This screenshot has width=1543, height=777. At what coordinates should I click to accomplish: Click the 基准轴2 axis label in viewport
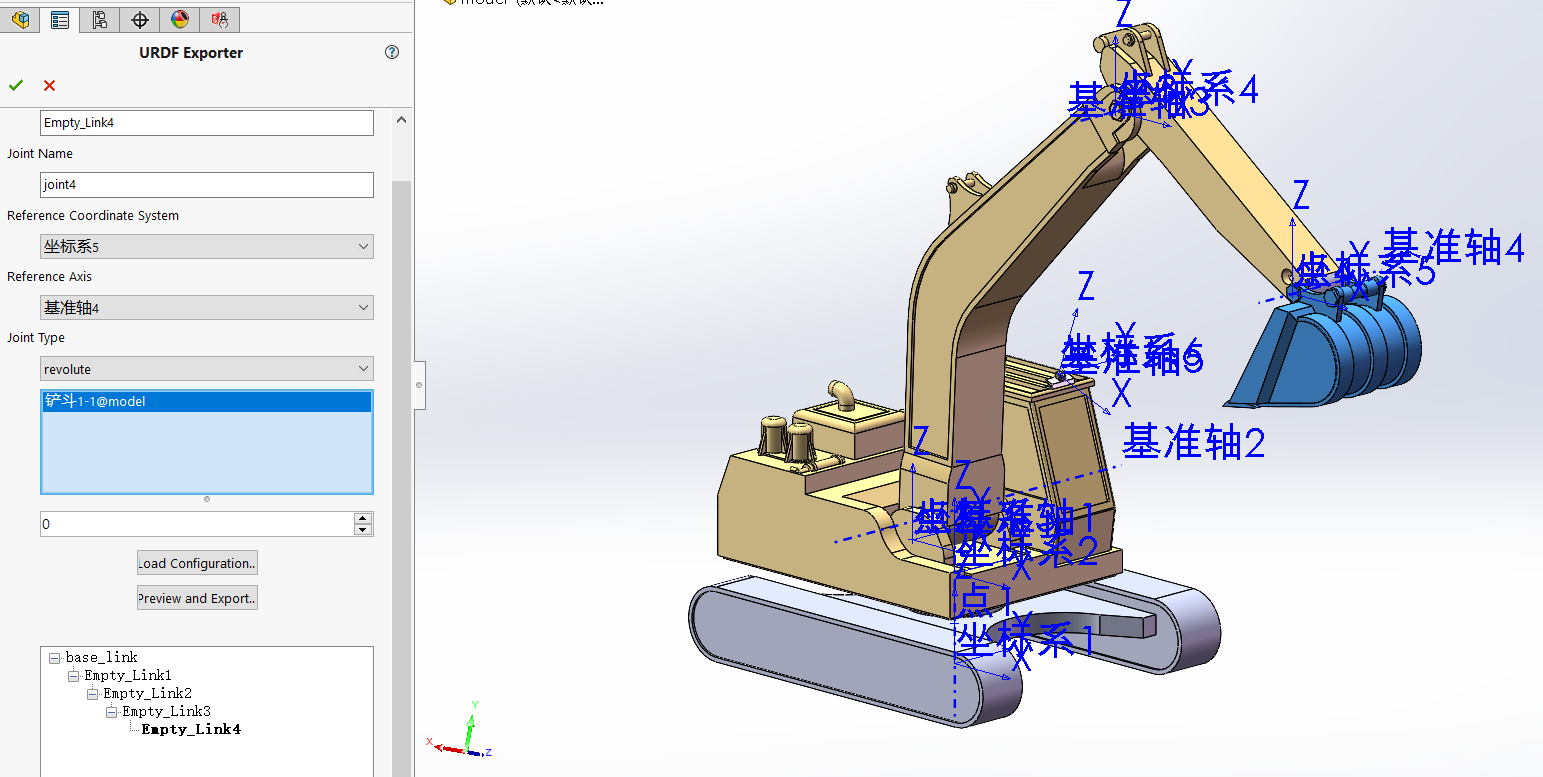coord(1194,441)
